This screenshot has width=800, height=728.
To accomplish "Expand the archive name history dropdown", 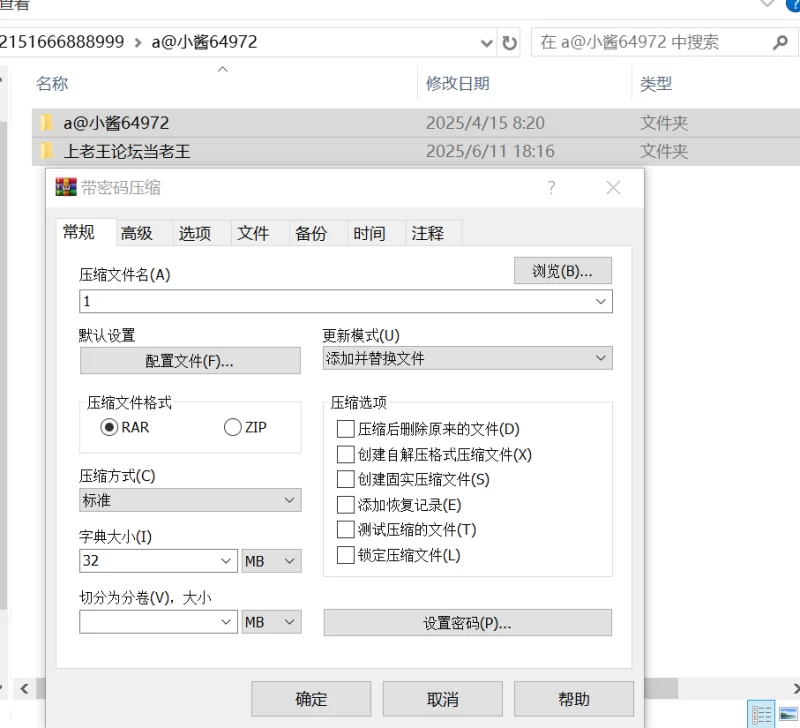I will click(x=601, y=301).
